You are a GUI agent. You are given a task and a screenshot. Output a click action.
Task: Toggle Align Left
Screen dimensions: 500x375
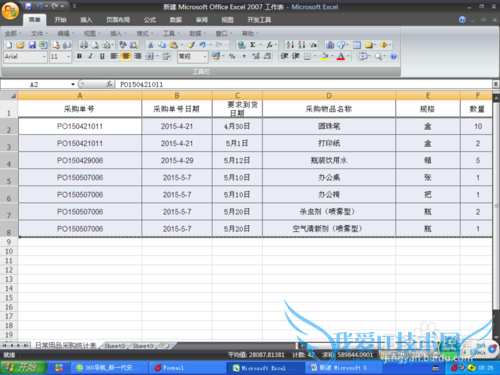pos(114,56)
